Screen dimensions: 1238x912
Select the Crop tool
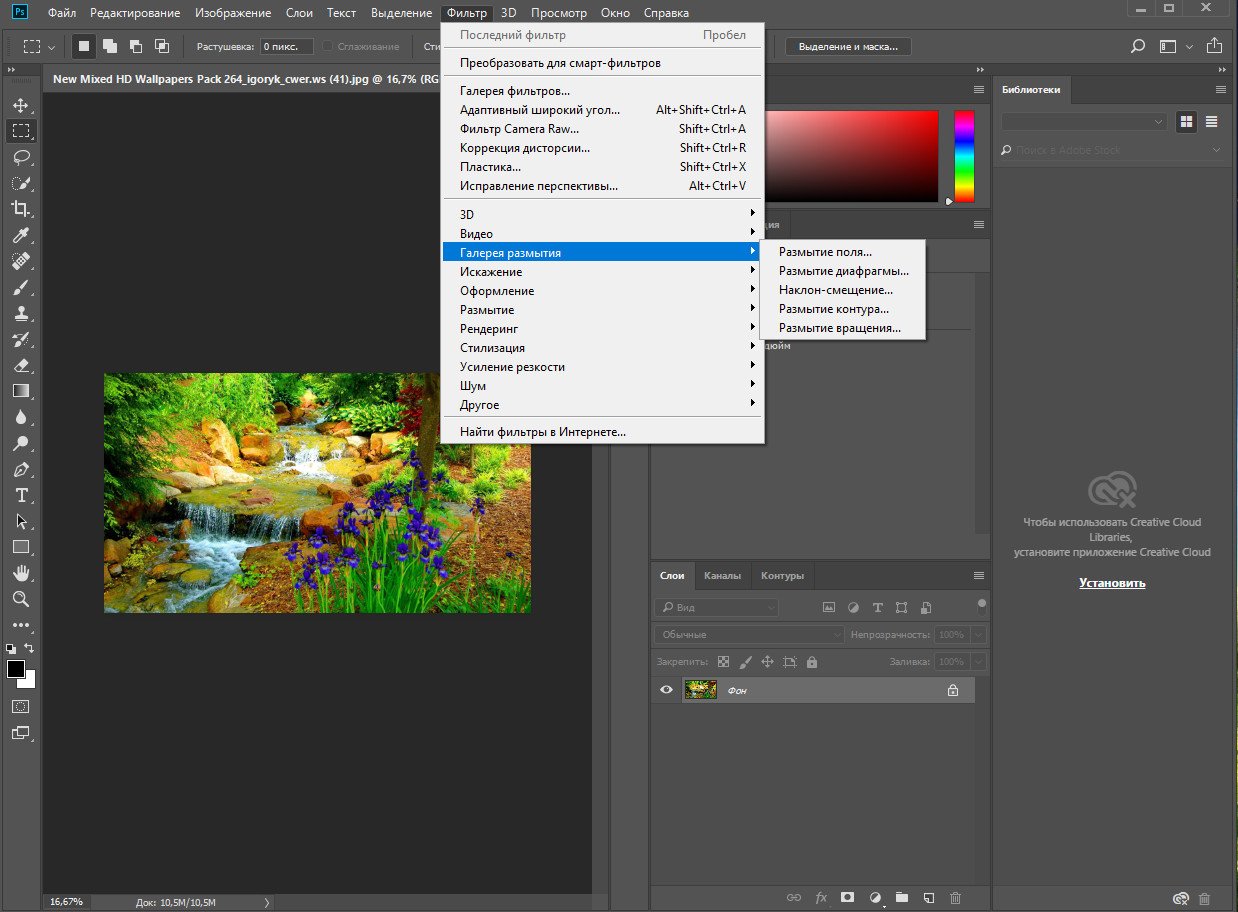tap(20, 209)
